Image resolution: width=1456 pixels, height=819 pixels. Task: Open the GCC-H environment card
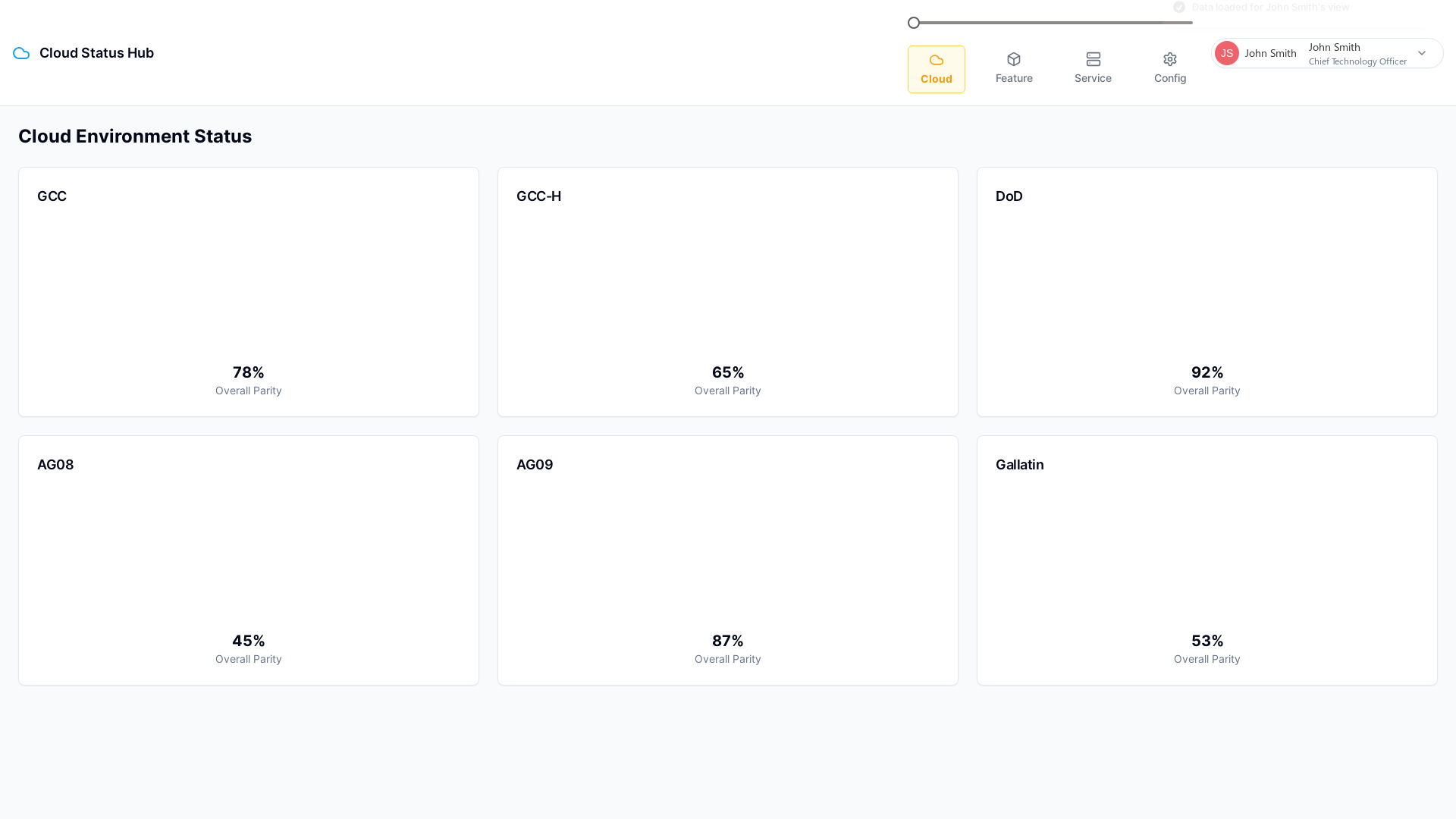pos(728,292)
